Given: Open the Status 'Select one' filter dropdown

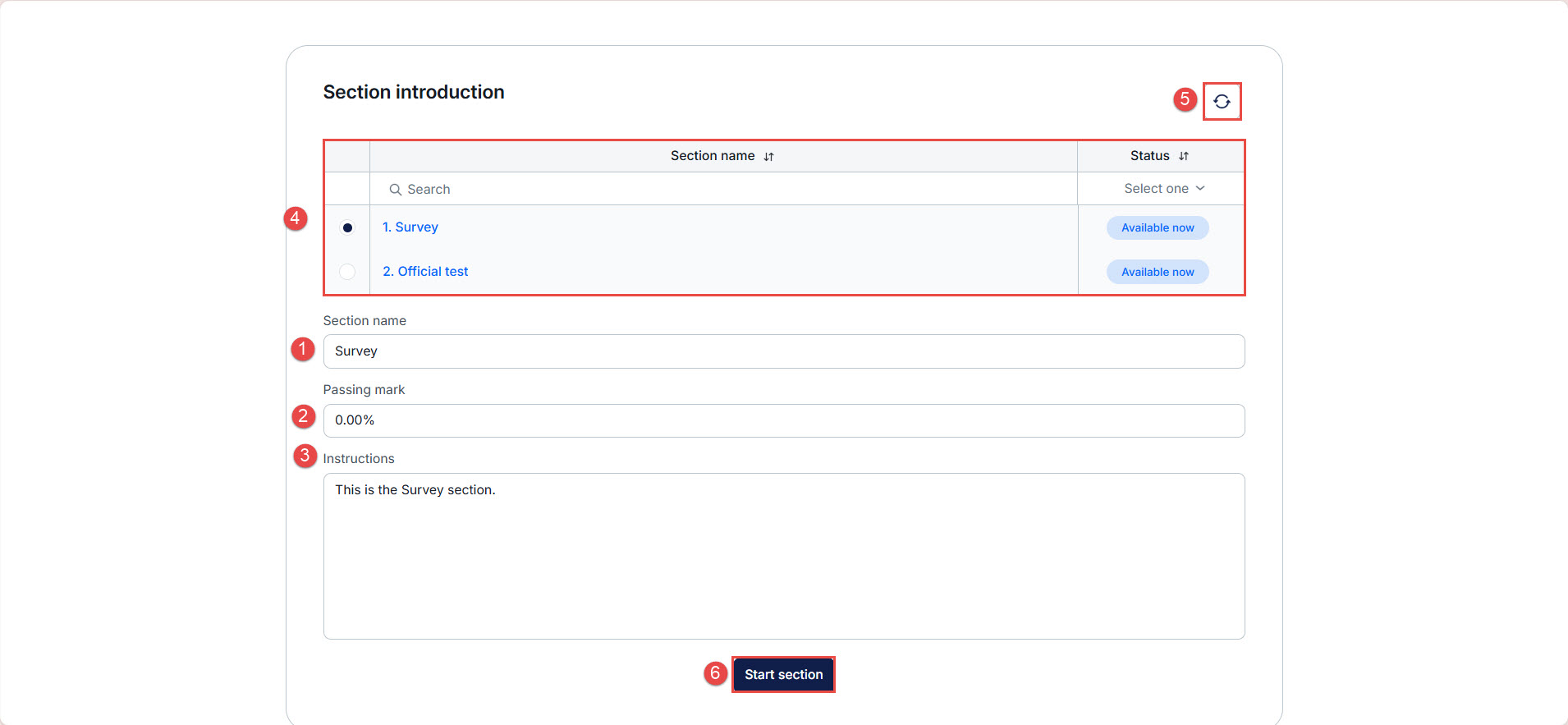Looking at the screenshot, I should pos(1163,189).
